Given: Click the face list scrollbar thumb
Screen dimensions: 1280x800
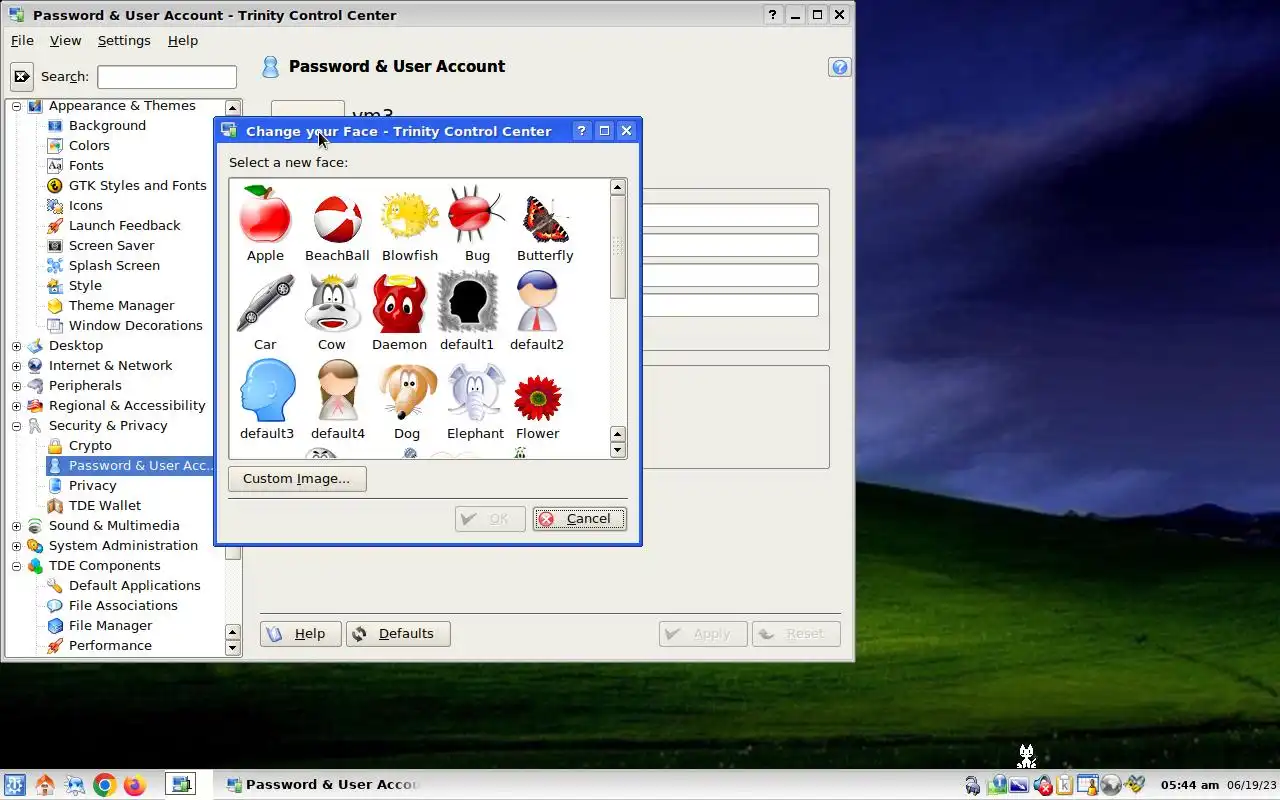Looking at the screenshot, I should [x=617, y=246].
